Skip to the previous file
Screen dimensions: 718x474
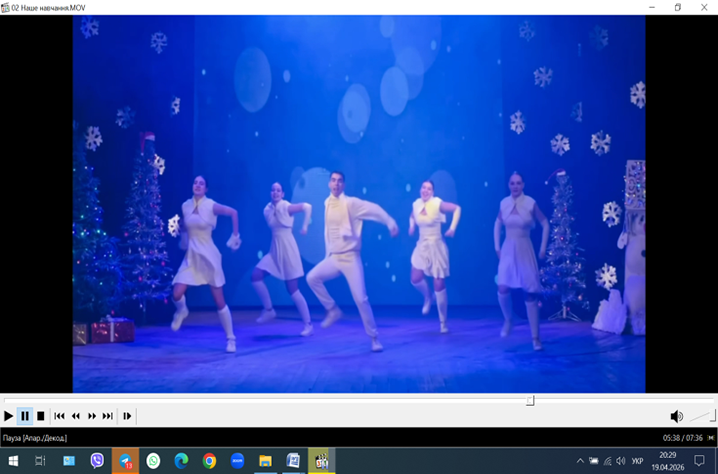coord(59,416)
